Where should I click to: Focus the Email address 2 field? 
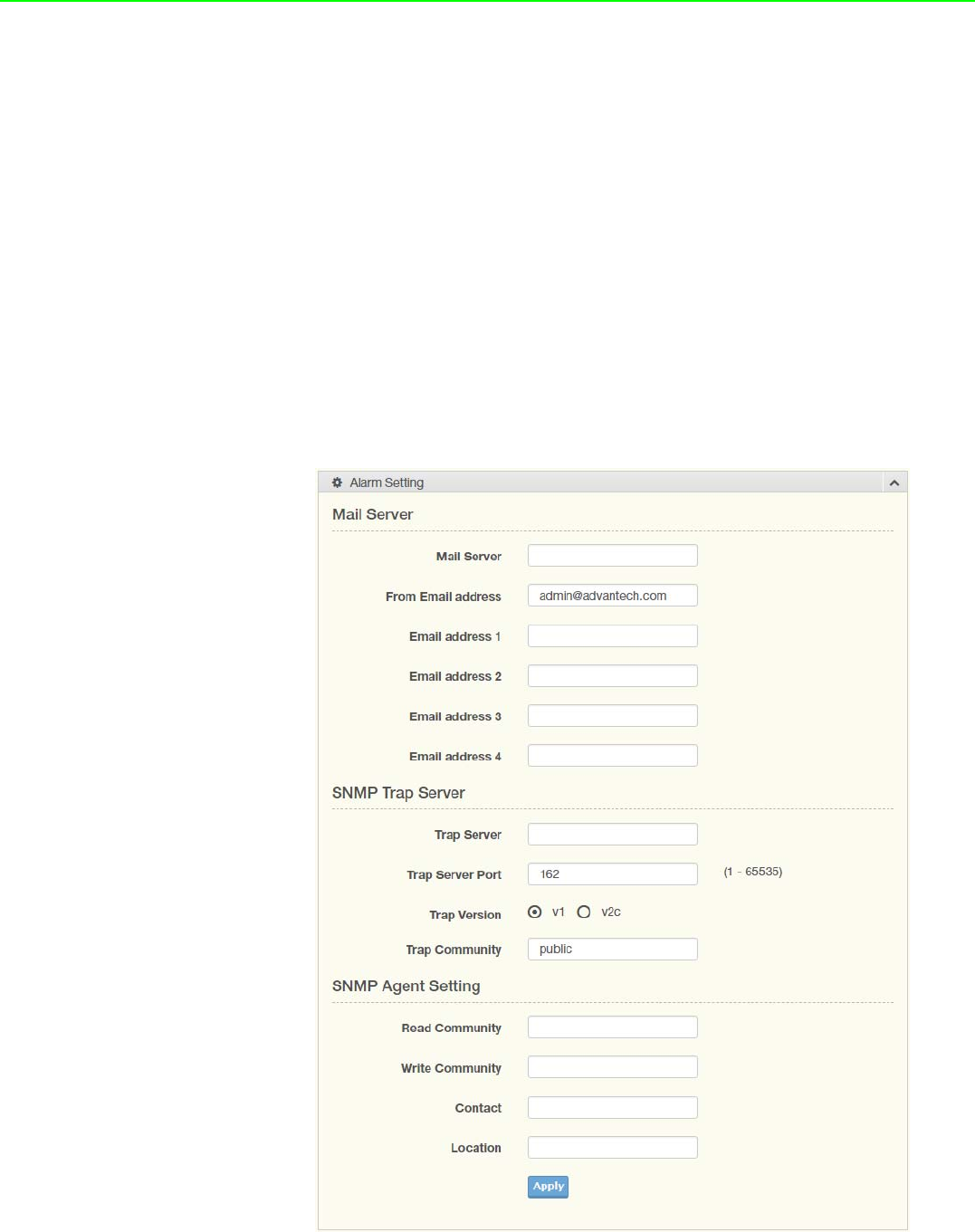(613, 675)
